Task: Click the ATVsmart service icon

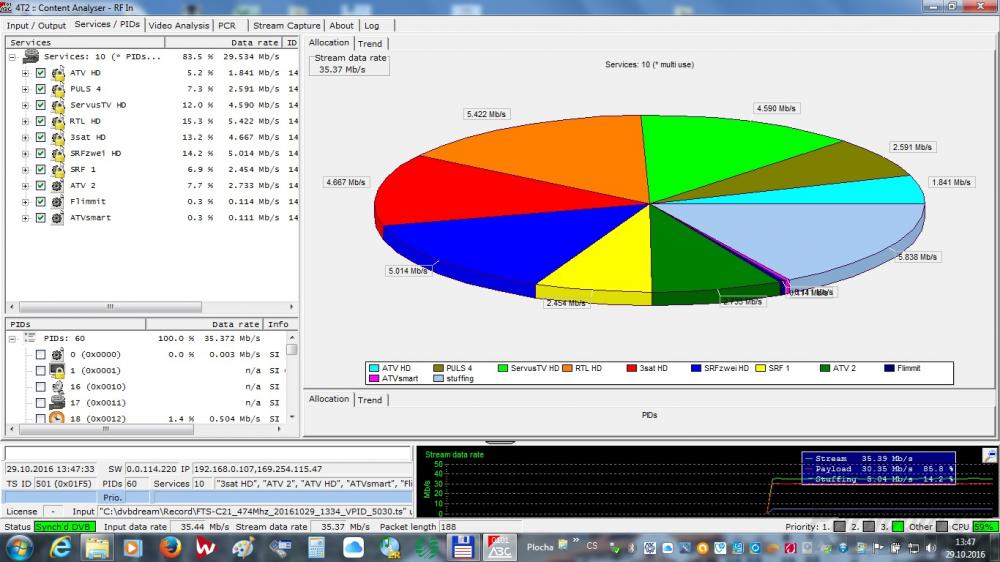Action: point(57,218)
